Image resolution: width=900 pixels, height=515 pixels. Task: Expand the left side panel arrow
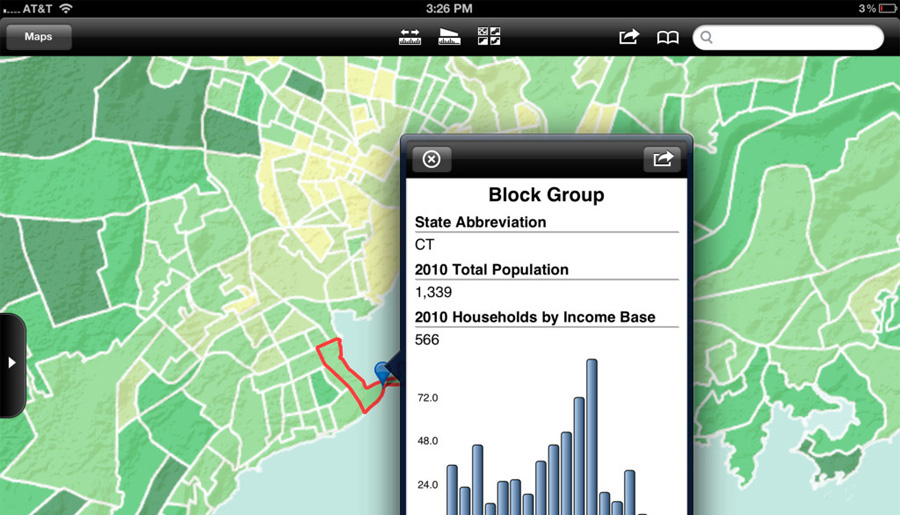[11, 363]
